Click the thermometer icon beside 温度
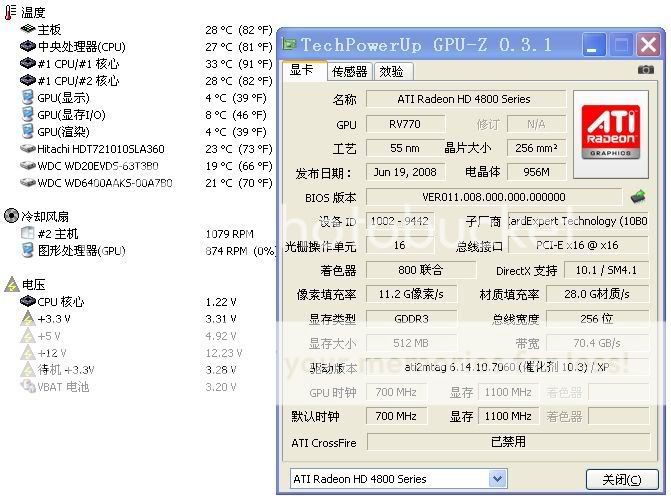Image resolution: width=671 pixels, height=500 pixels. click(x=10, y=12)
